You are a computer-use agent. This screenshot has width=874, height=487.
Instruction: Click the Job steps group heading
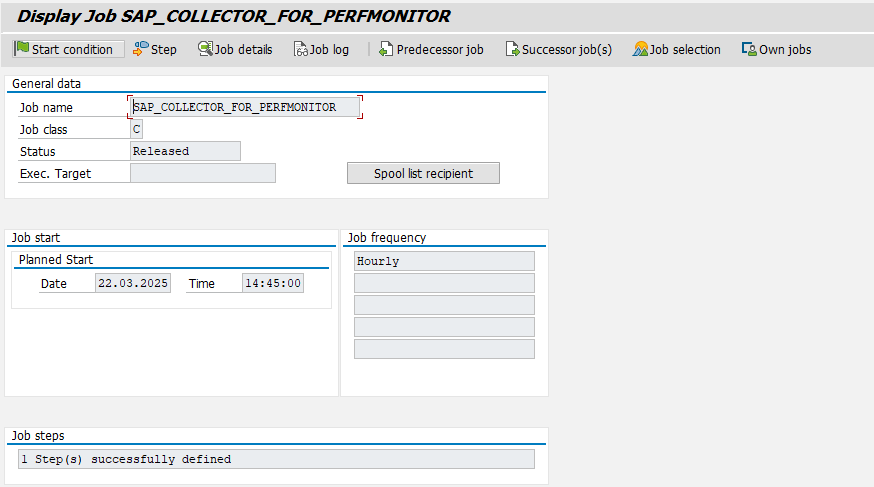coord(38,436)
